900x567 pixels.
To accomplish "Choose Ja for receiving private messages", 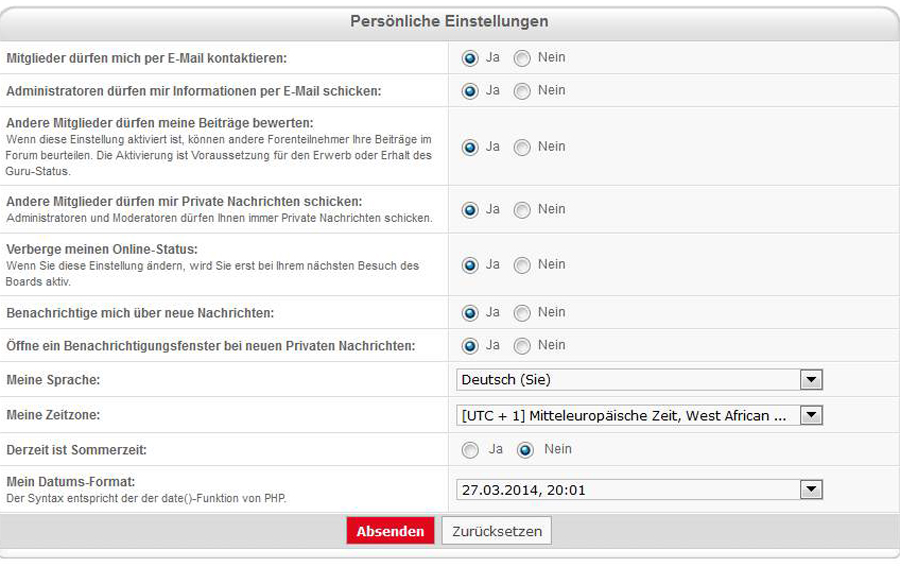I will click(x=470, y=210).
